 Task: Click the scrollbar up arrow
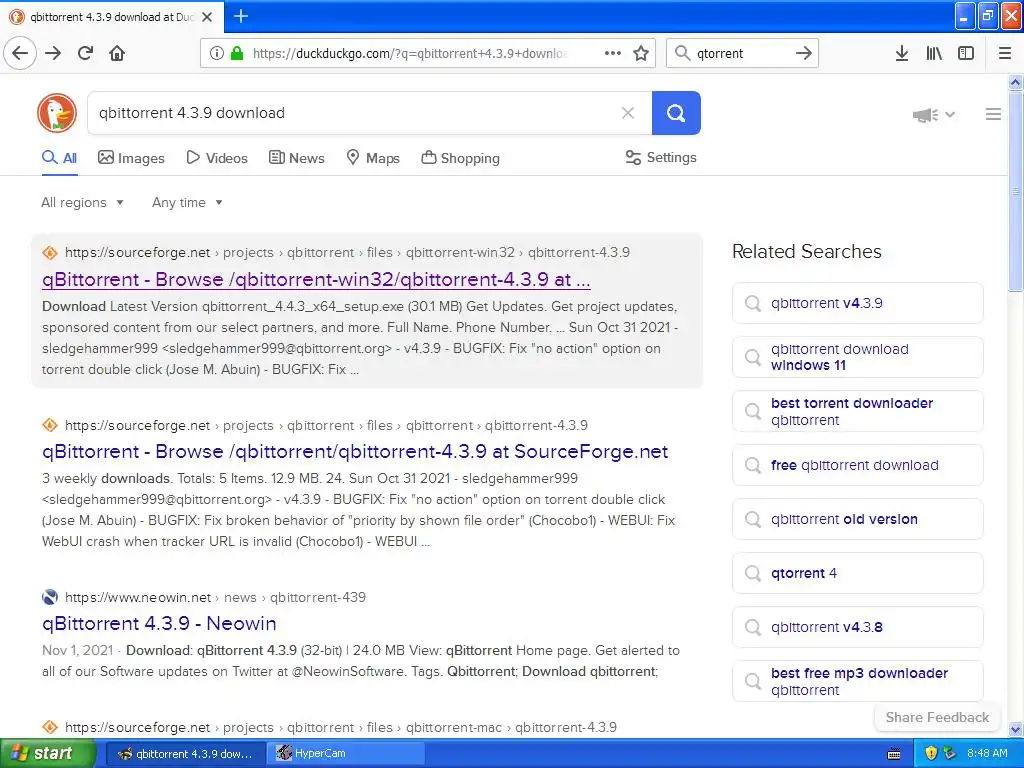[1015, 82]
